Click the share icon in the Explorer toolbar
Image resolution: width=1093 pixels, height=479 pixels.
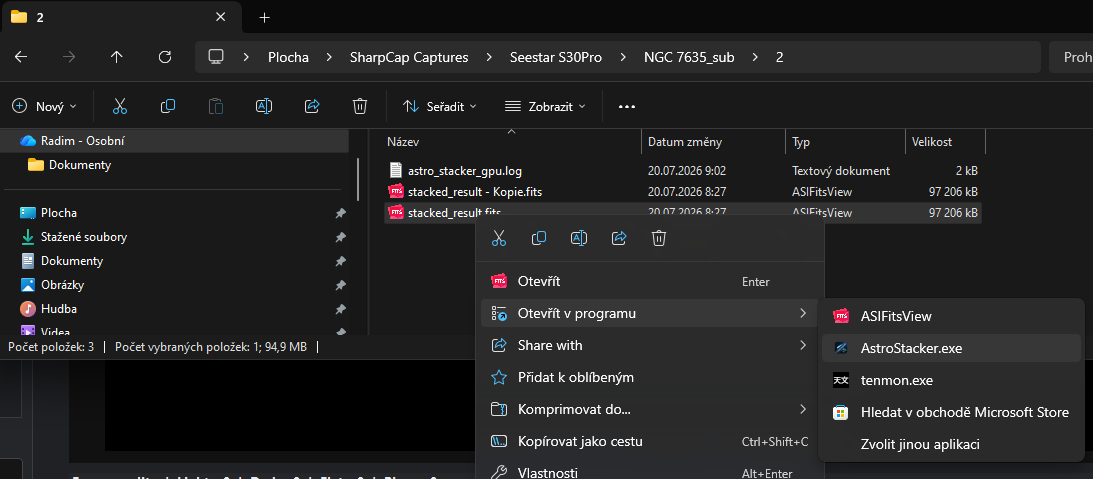pyautogui.click(x=312, y=106)
